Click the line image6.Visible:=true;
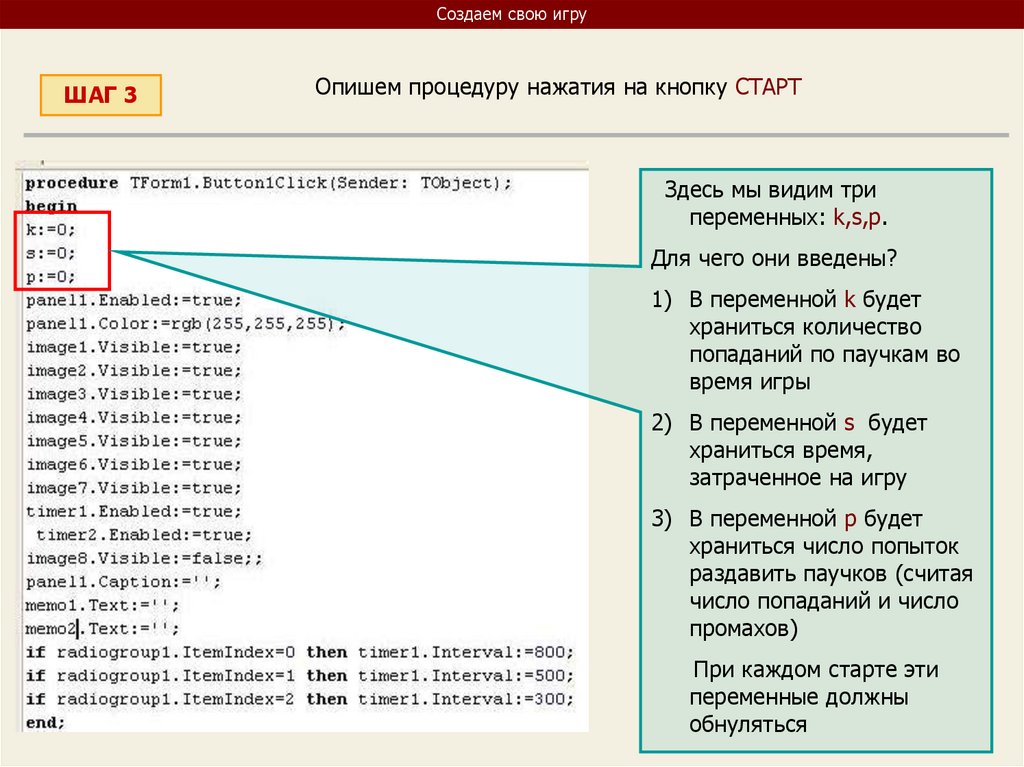This screenshot has height=767, width=1024. click(133, 465)
